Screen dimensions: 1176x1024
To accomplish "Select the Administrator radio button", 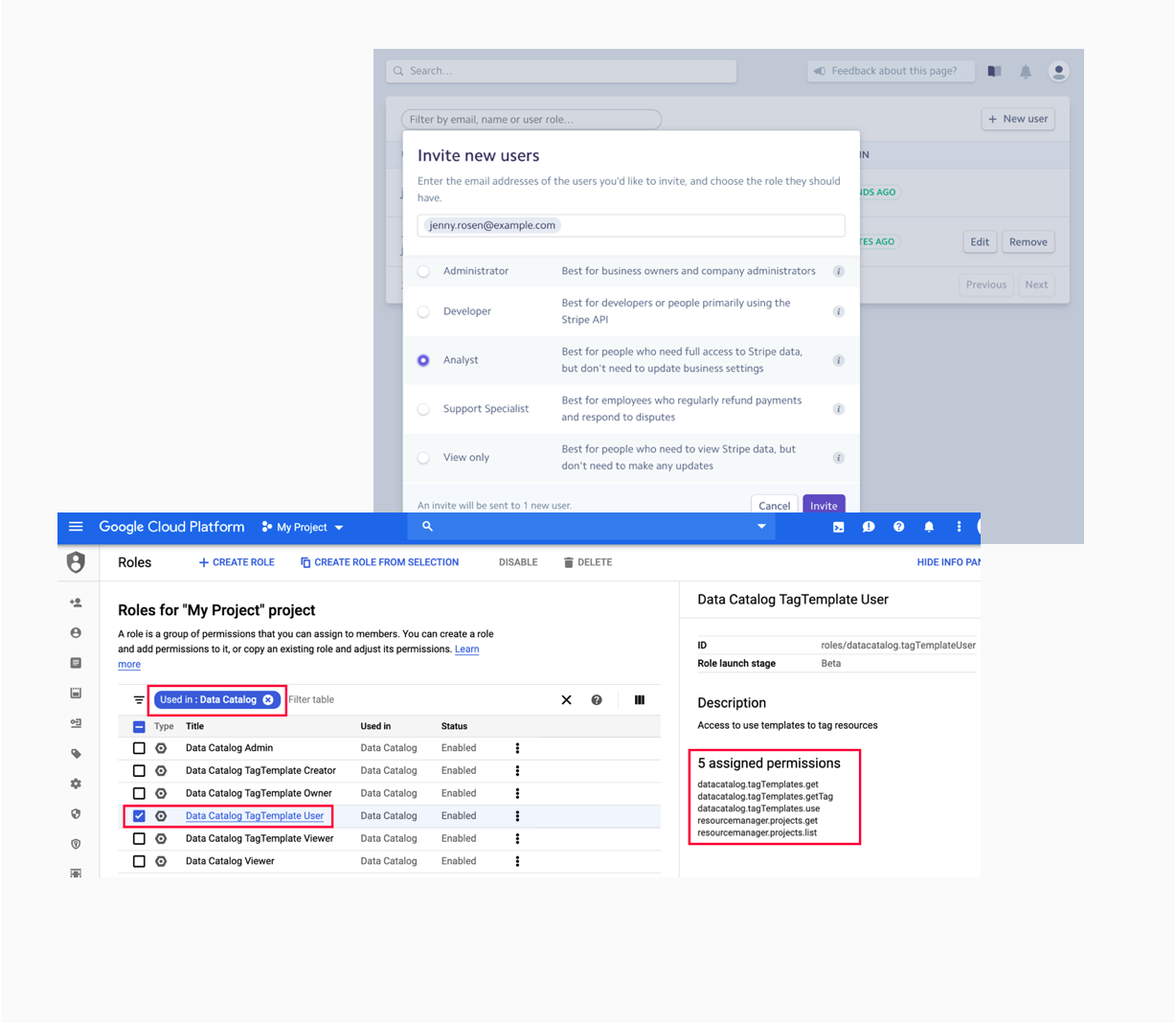I will (423, 271).
